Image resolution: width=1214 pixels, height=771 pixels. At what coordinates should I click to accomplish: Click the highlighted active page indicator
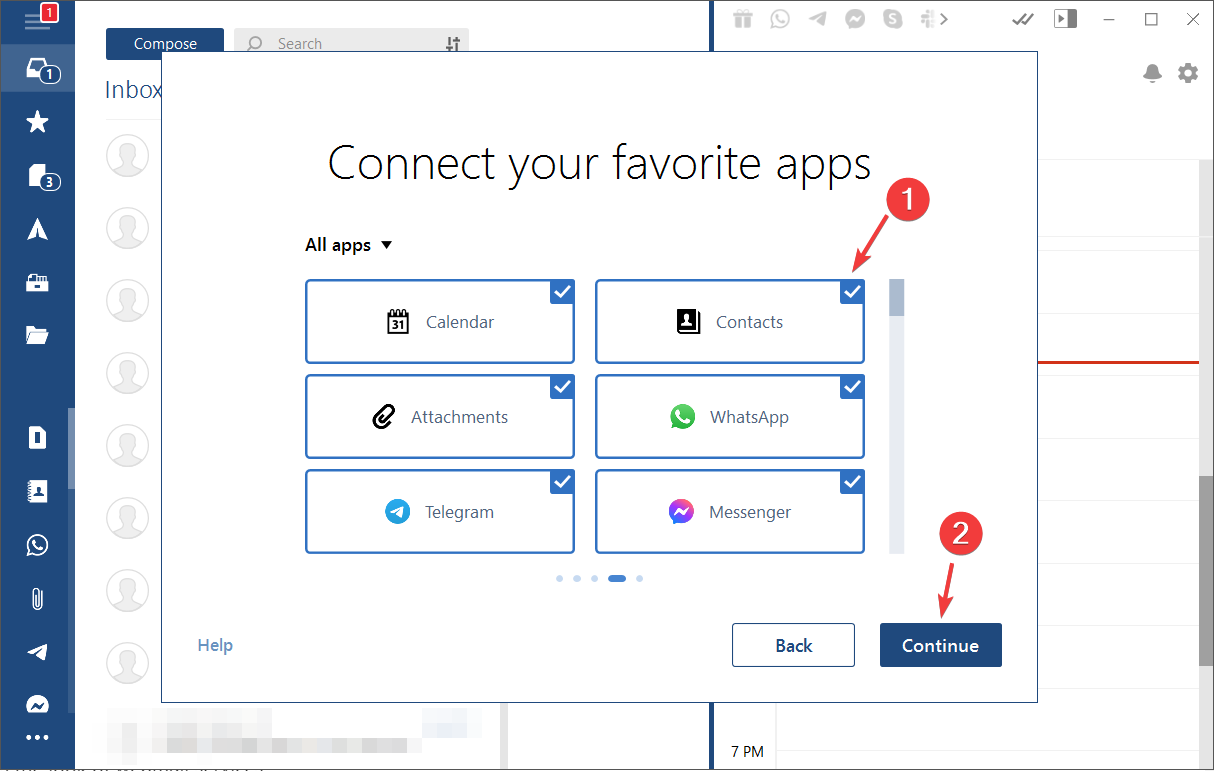pyautogui.click(x=617, y=578)
